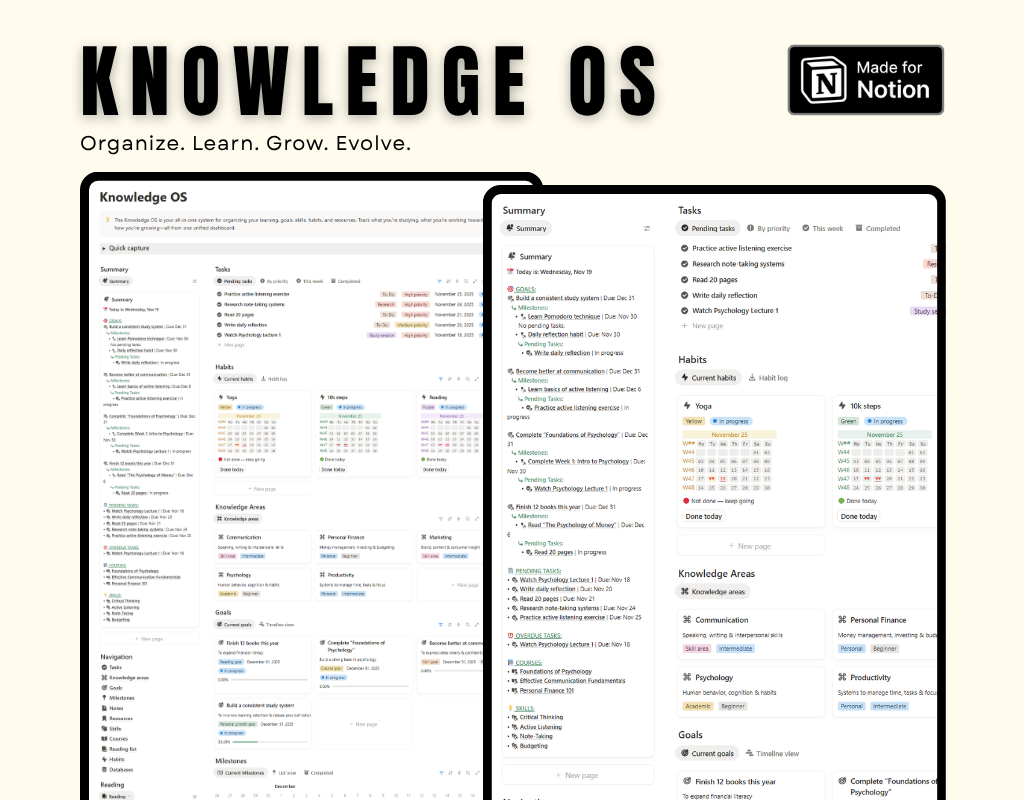Click Yoga lightning icon in right tablet

pos(686,406)
